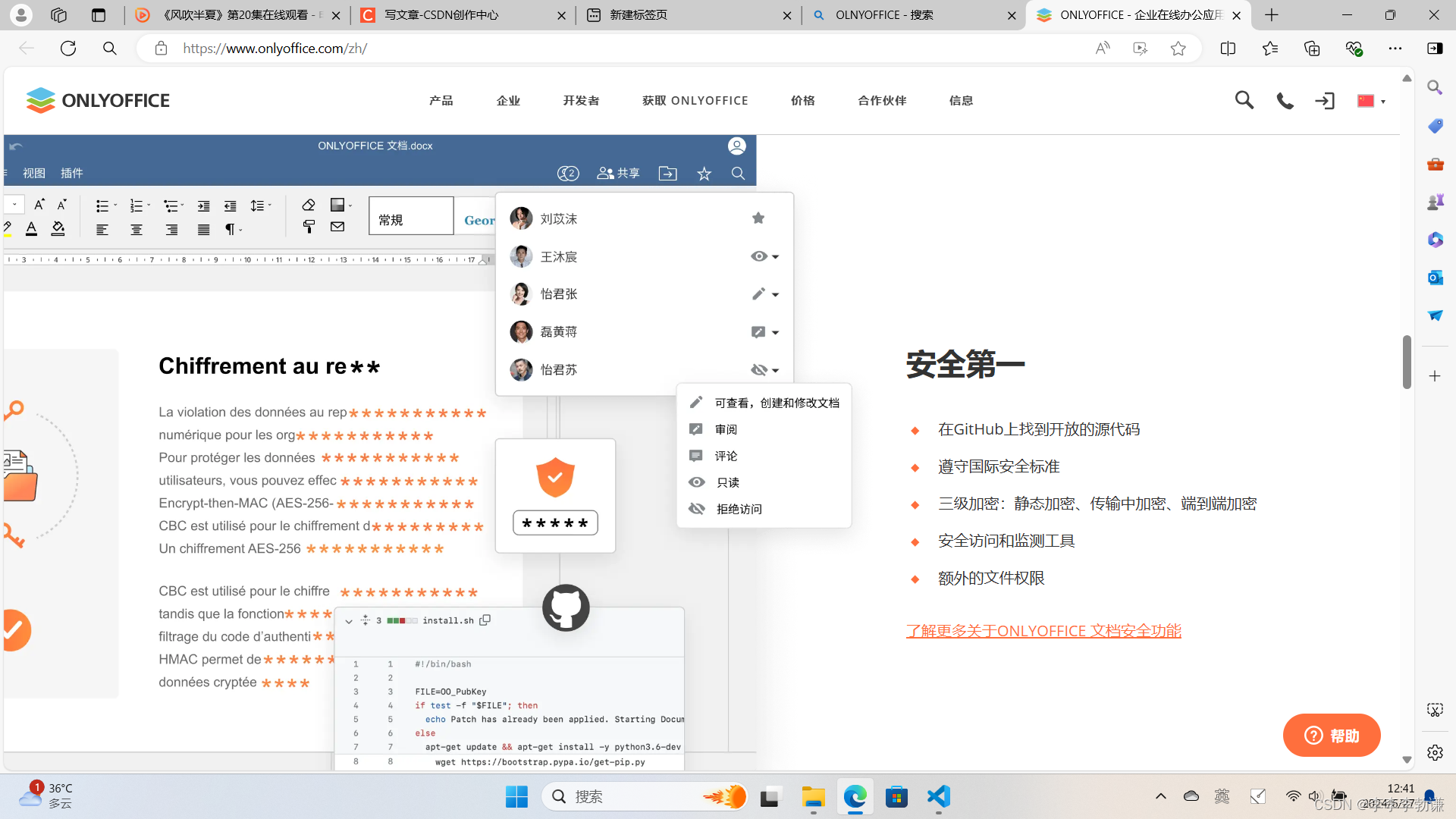Click the sign-in arrow icon
Screen dimensions: 1456x819
click(1325, 101)
